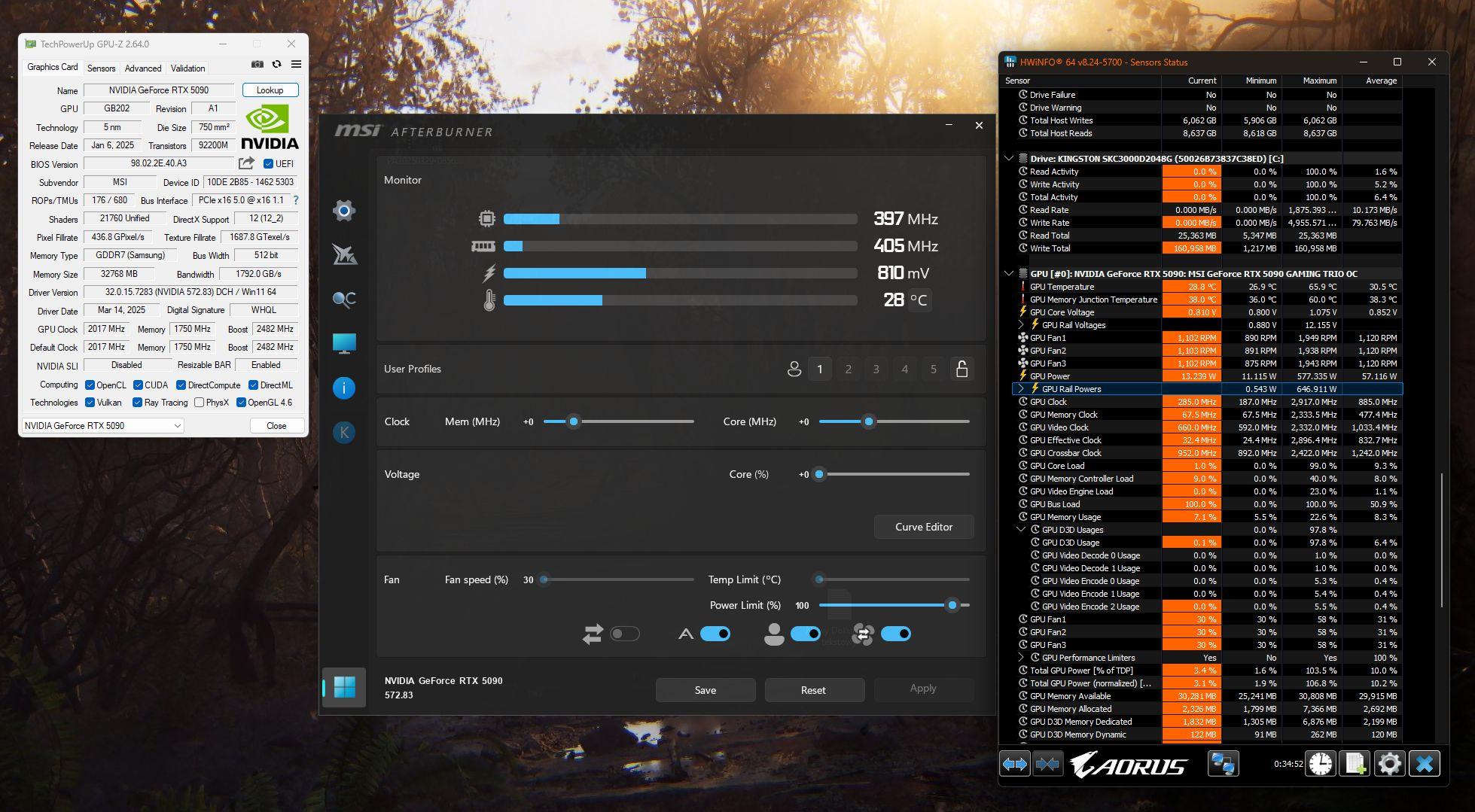
Task: Toggle the profile lock icon
Action: pos(961,370)
